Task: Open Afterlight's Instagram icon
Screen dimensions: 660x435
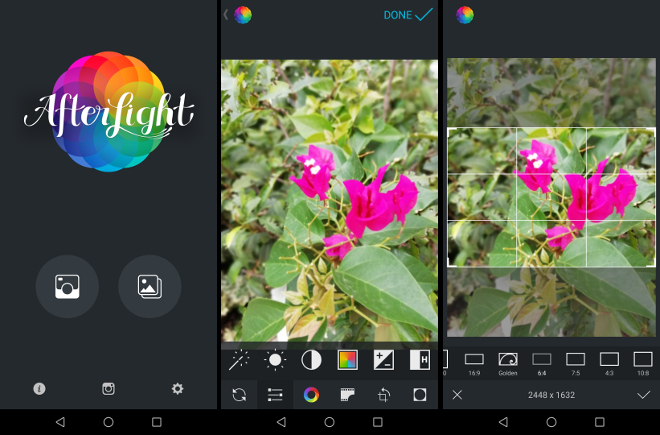Action: tap(108, 389)
